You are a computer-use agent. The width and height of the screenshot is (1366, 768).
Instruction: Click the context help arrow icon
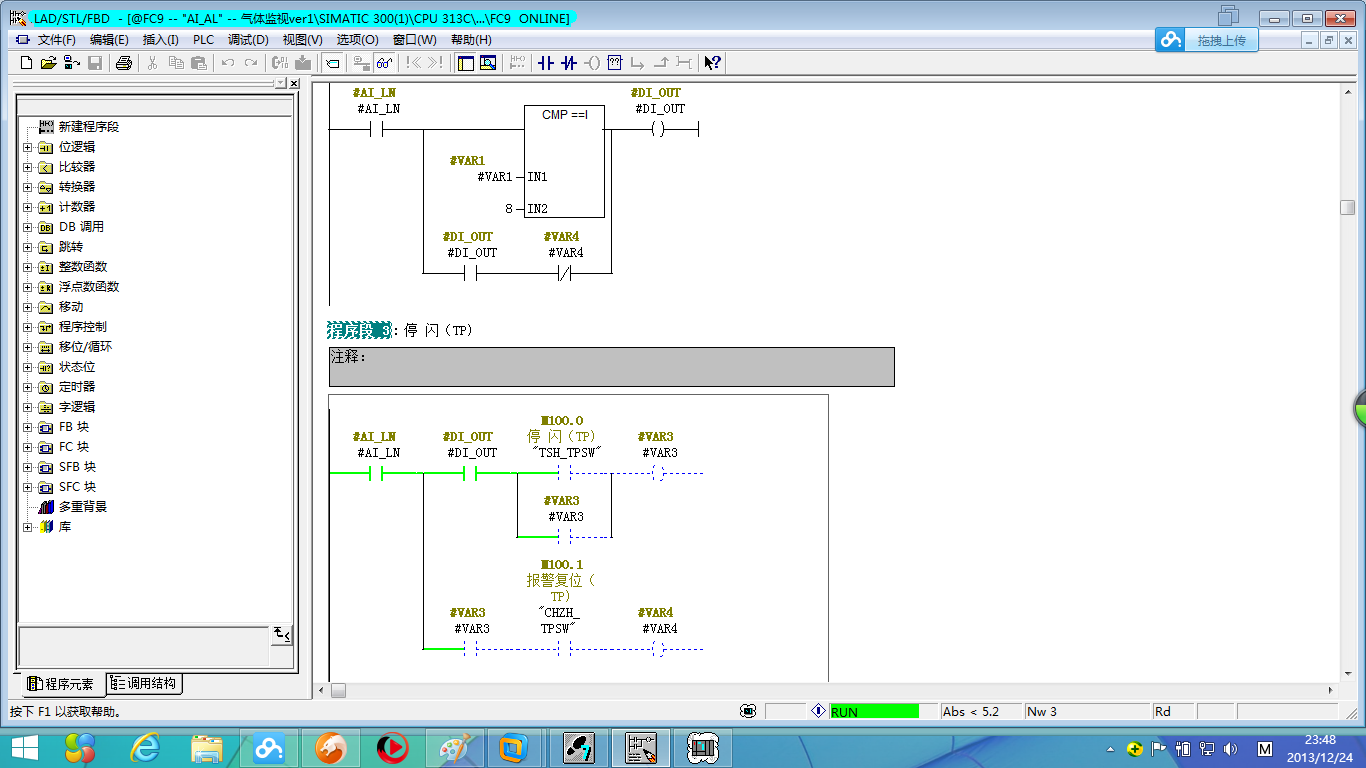click(x=712, y=63)
